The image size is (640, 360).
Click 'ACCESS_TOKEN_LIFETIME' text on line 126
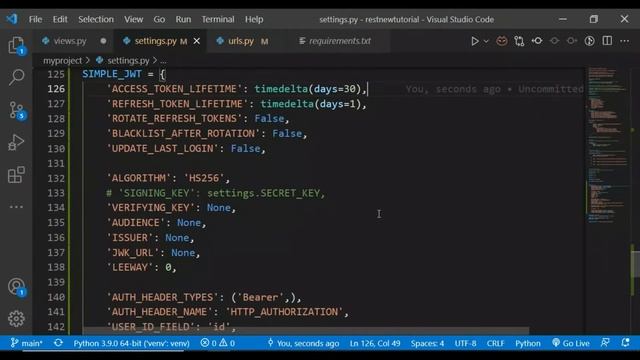pyautogui.click(x=174, y=89)
